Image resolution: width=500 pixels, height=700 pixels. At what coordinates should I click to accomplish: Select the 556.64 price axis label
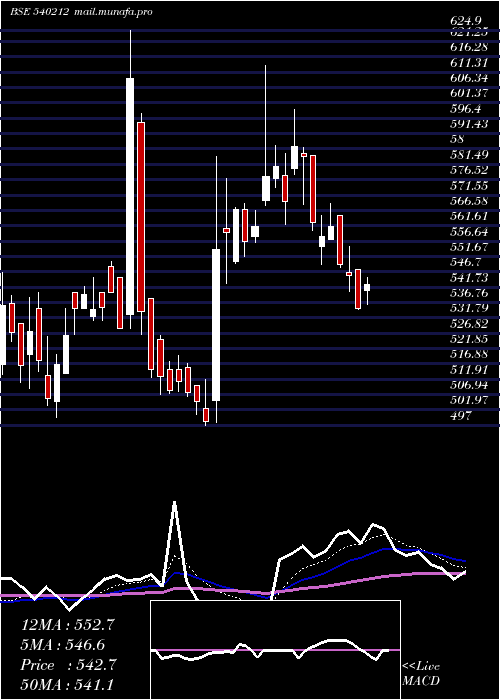[x=470, y=231]
